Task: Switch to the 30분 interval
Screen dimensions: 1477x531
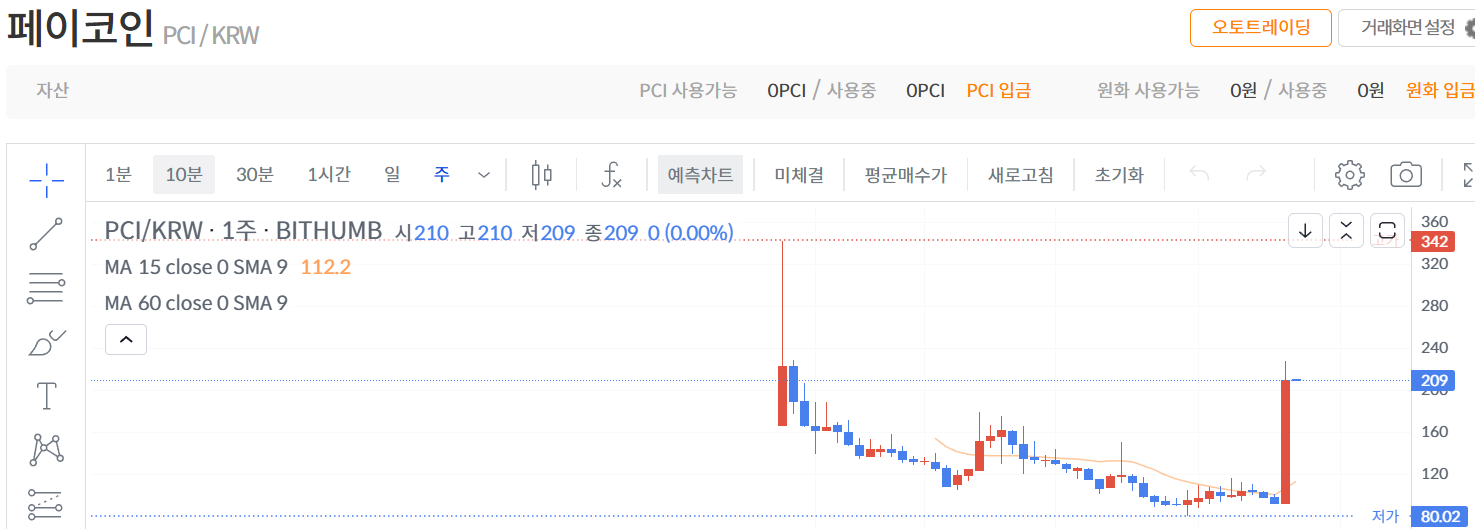Action: coord(254,175)
